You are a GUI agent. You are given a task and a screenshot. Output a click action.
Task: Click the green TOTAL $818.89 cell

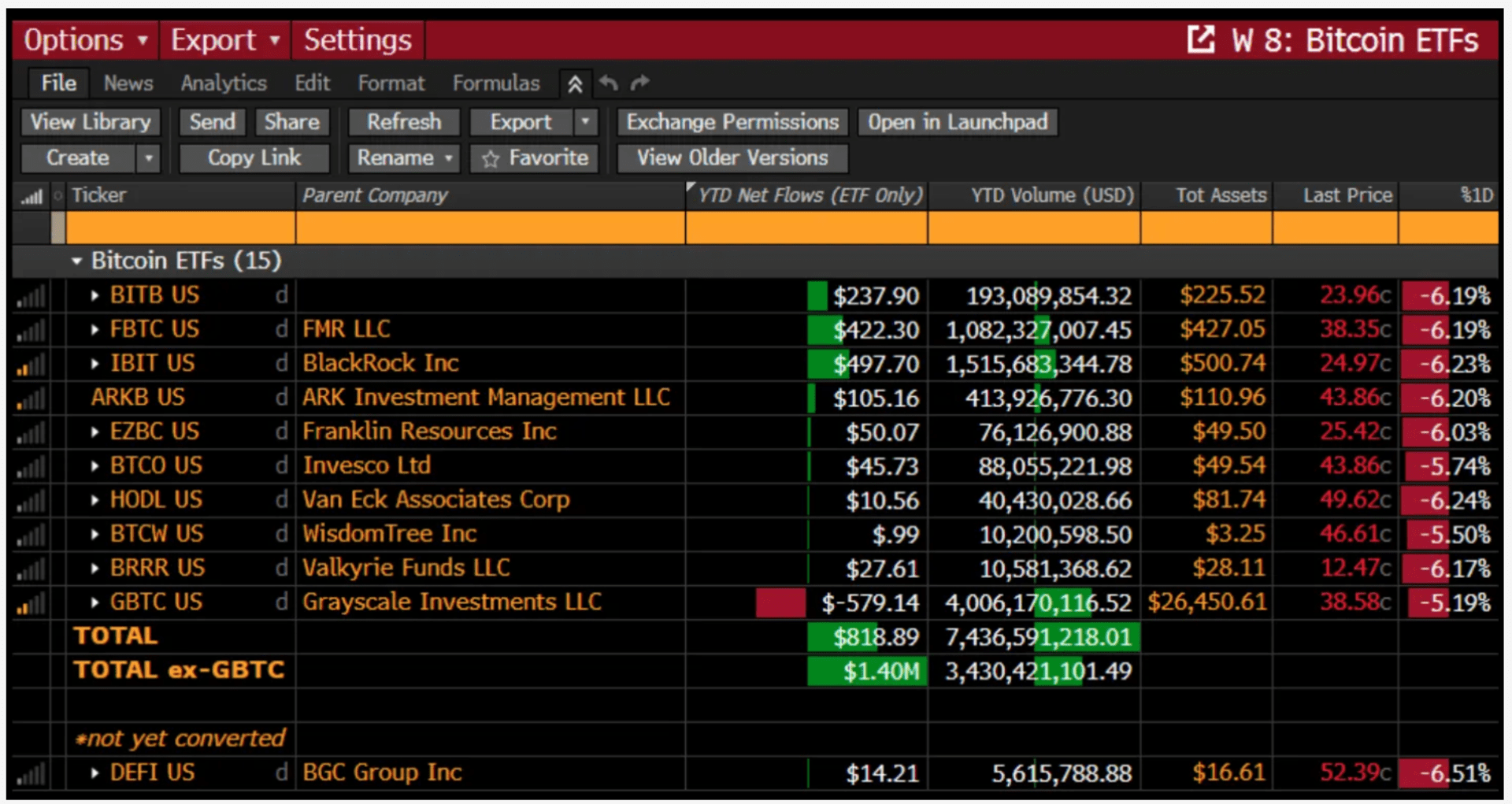[867, 637]
